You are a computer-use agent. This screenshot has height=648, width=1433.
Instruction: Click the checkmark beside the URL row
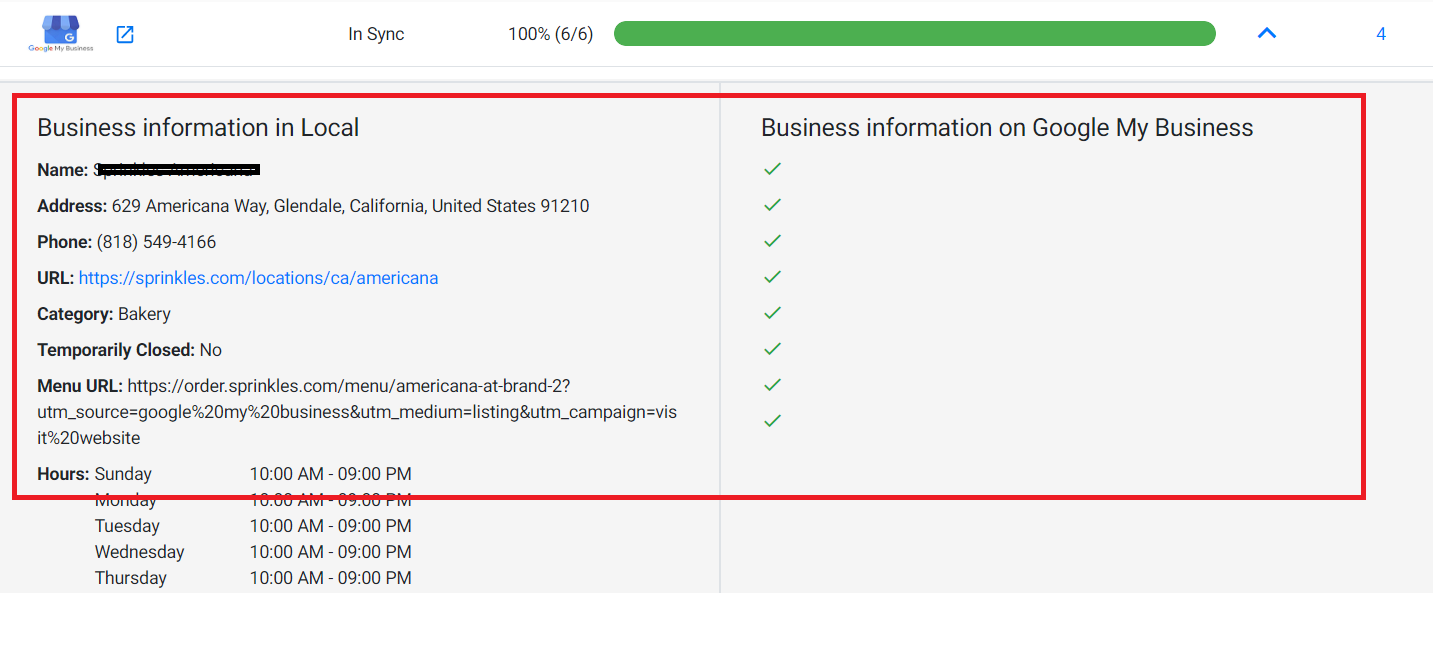tap(772, 277)
